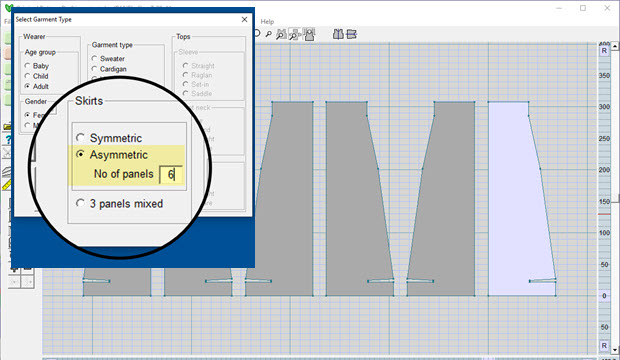Click the horizontal flip garment icon
The height and width of the screenshot is (360, 620).
352,34
